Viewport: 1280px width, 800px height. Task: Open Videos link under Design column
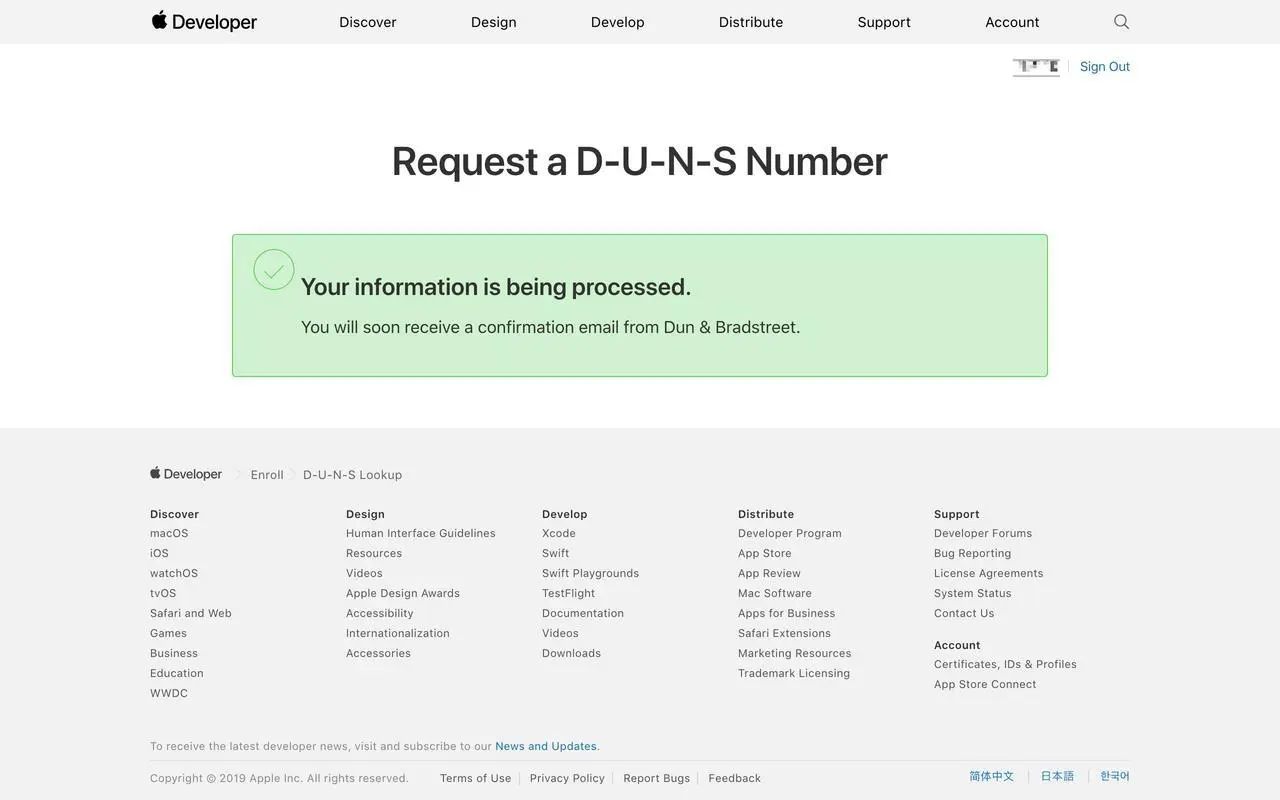tap(364, 573)
